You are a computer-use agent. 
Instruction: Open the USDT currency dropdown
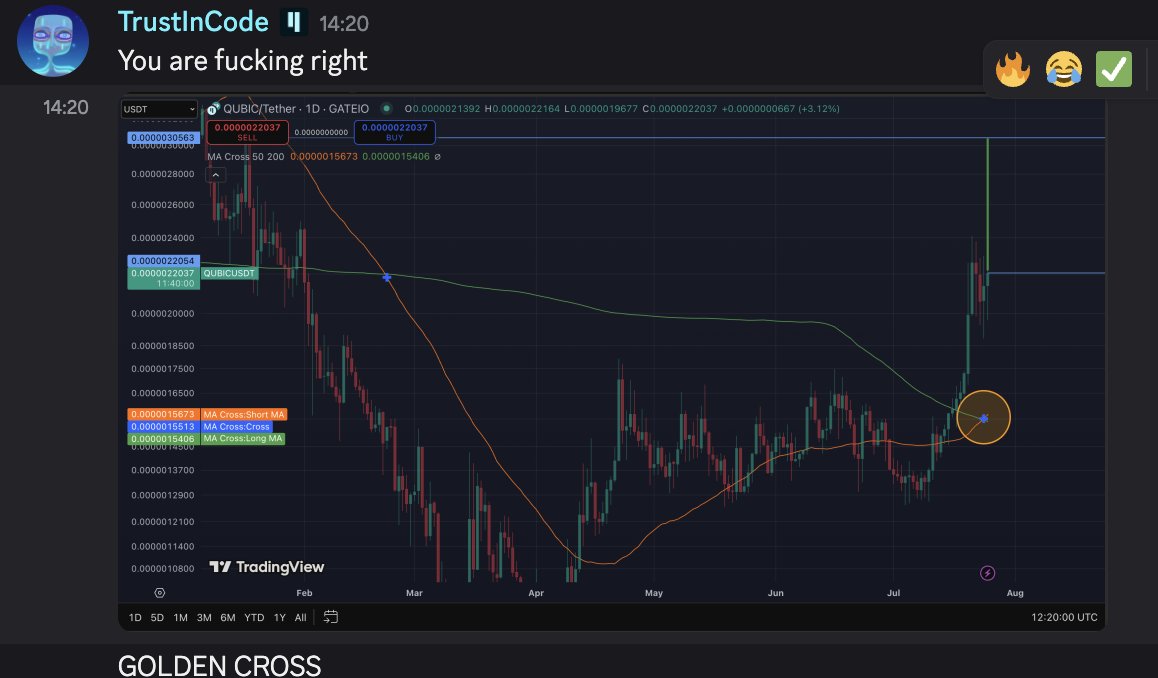click(159, 109)
